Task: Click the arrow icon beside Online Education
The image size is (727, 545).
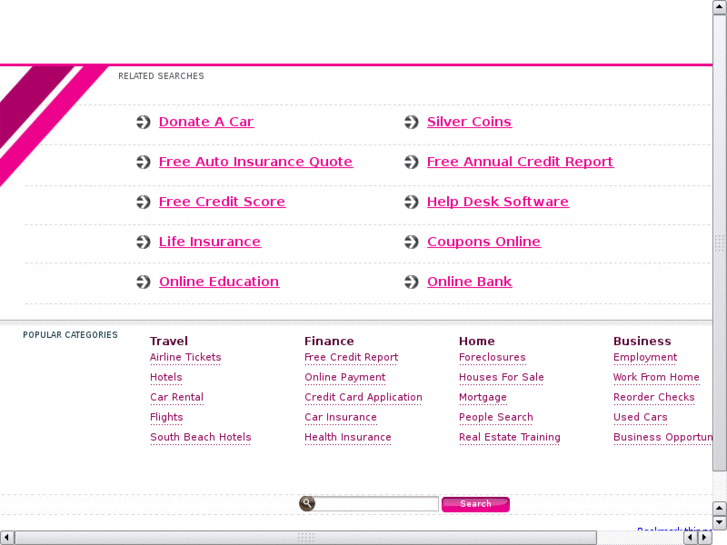Action: coord(143,282)
